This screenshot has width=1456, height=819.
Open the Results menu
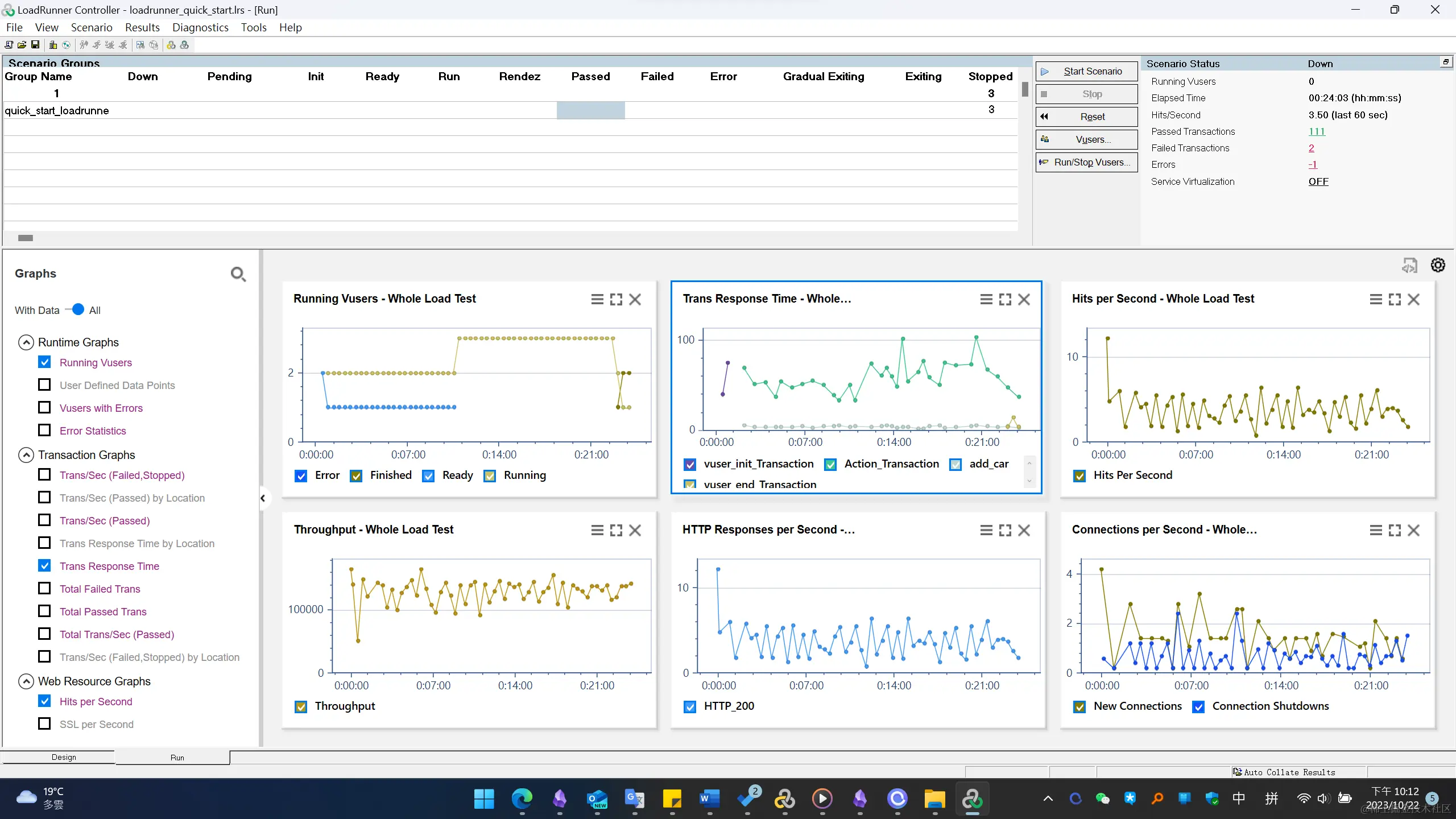coord(142,27)
